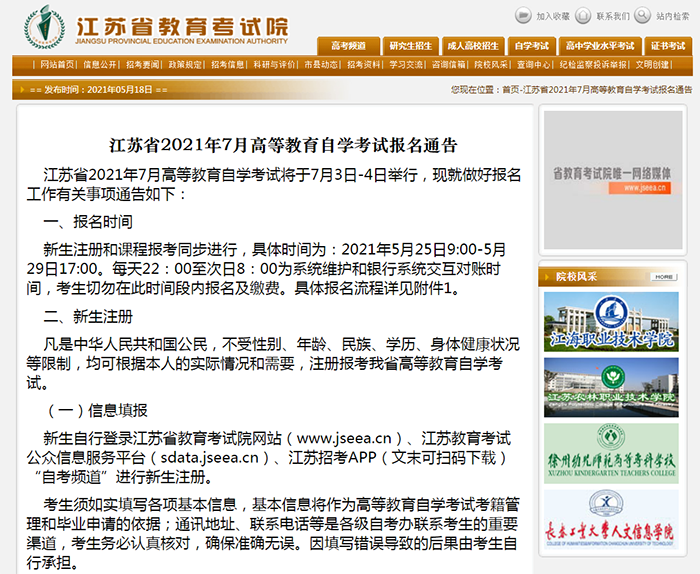The image size is (700, 574).
Task: Open 招考信息 menu item
Action: pos(228,65)
